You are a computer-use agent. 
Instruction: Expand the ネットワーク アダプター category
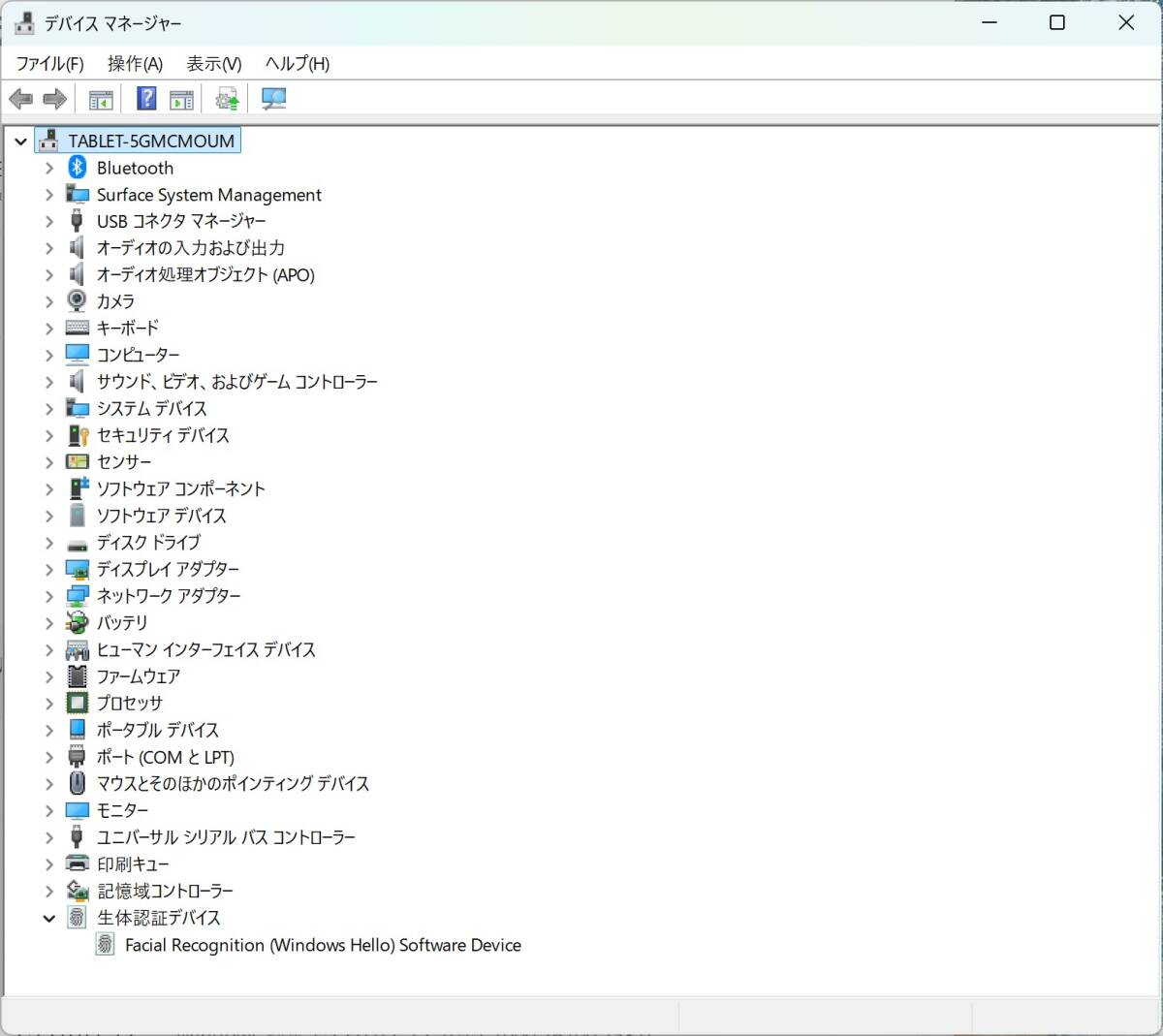pyautogui.click(x=49, y=596)
